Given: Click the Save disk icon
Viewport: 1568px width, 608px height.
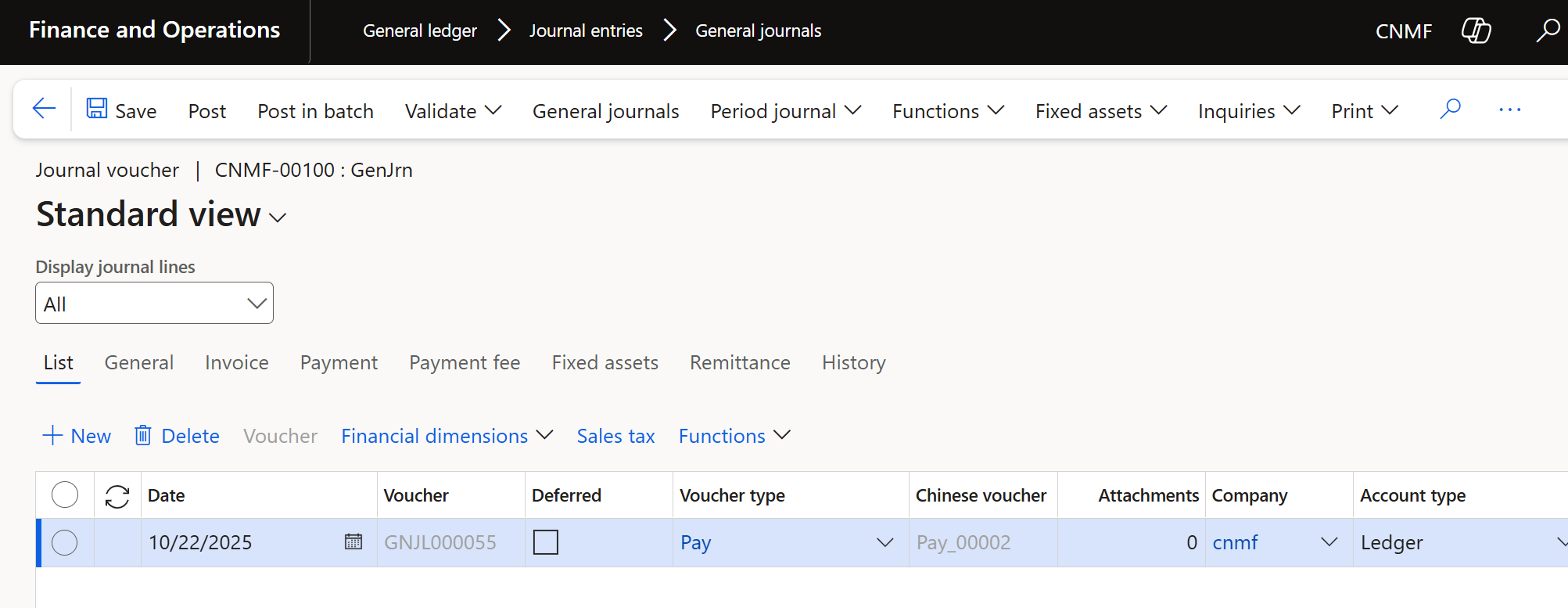Looking at the screenshot, I should coord(97,109).
